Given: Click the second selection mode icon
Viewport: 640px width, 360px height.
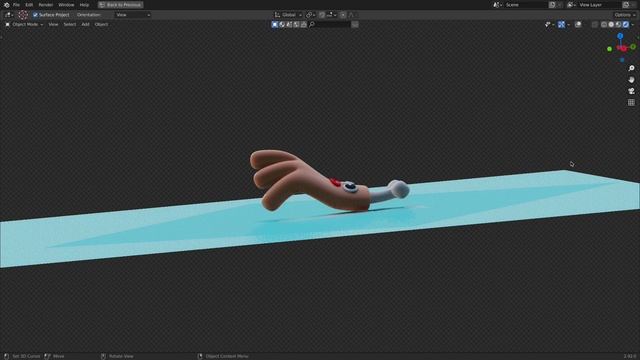Looking at the screenshot, I should 282,24.
